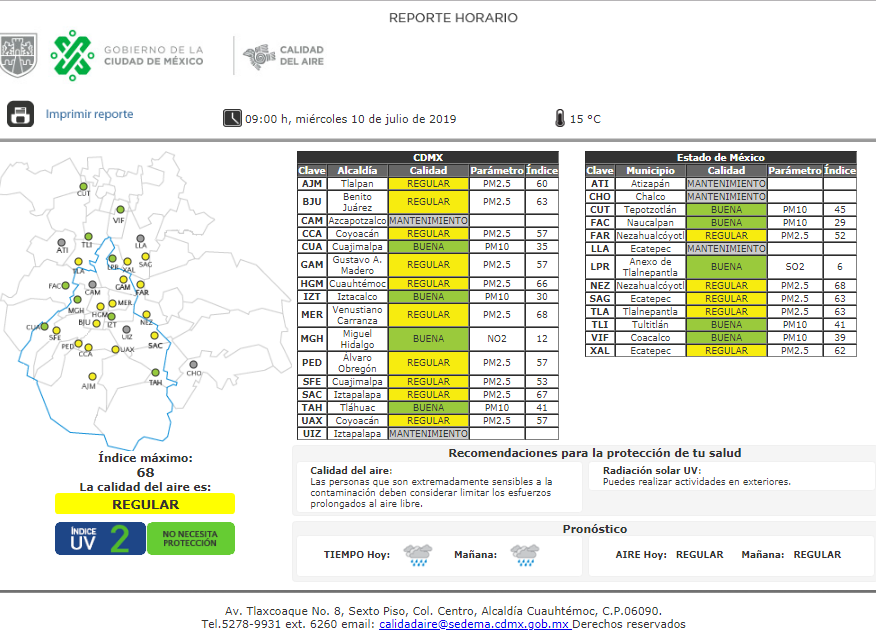Select the FAC station marker on the map
The image size is (876, 640).
coord(65,285)
